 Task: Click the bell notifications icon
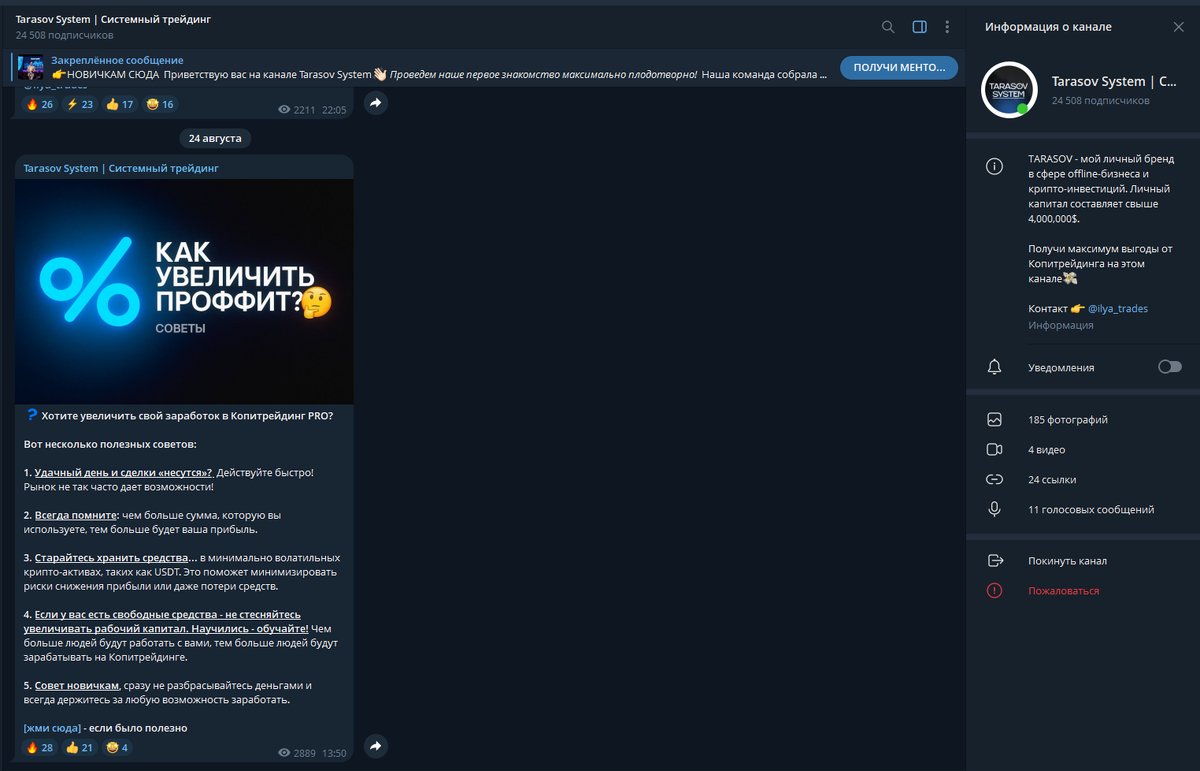coord(994,367)
